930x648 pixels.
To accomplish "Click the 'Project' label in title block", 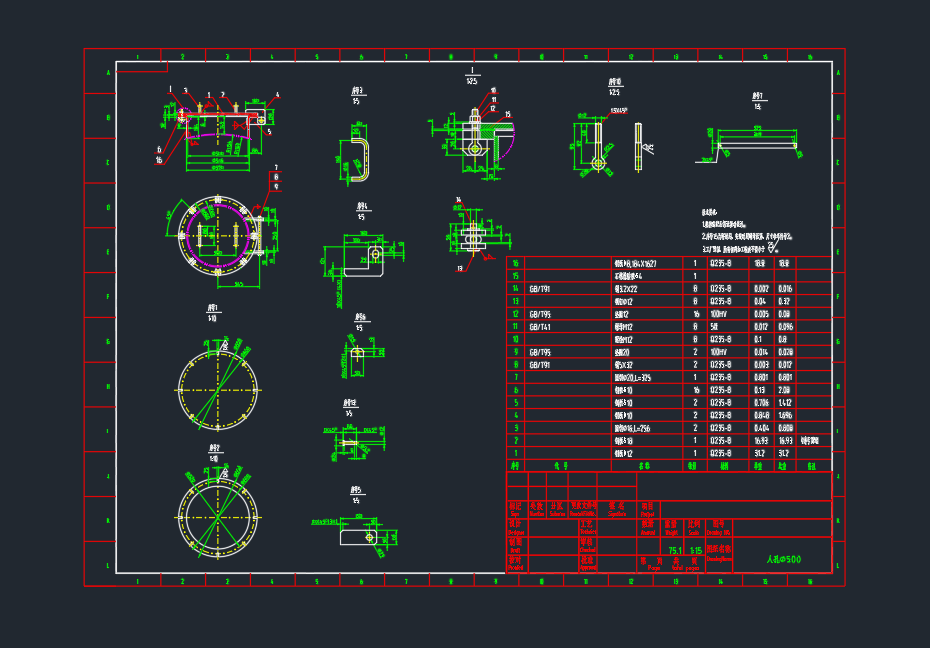I will 647,514.
